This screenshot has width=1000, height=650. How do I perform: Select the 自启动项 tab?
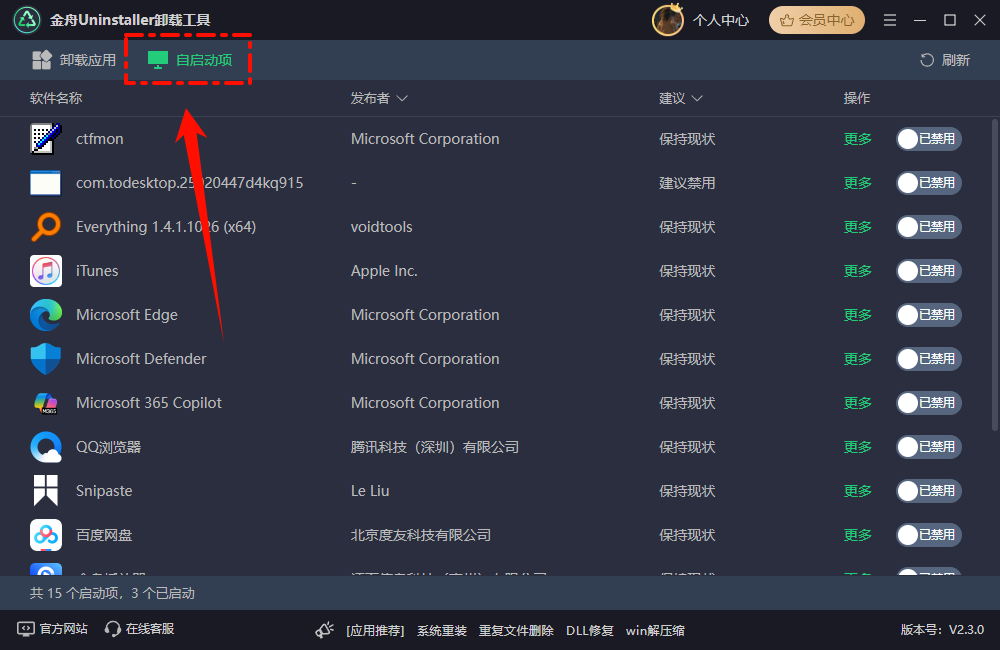[190, 60]
